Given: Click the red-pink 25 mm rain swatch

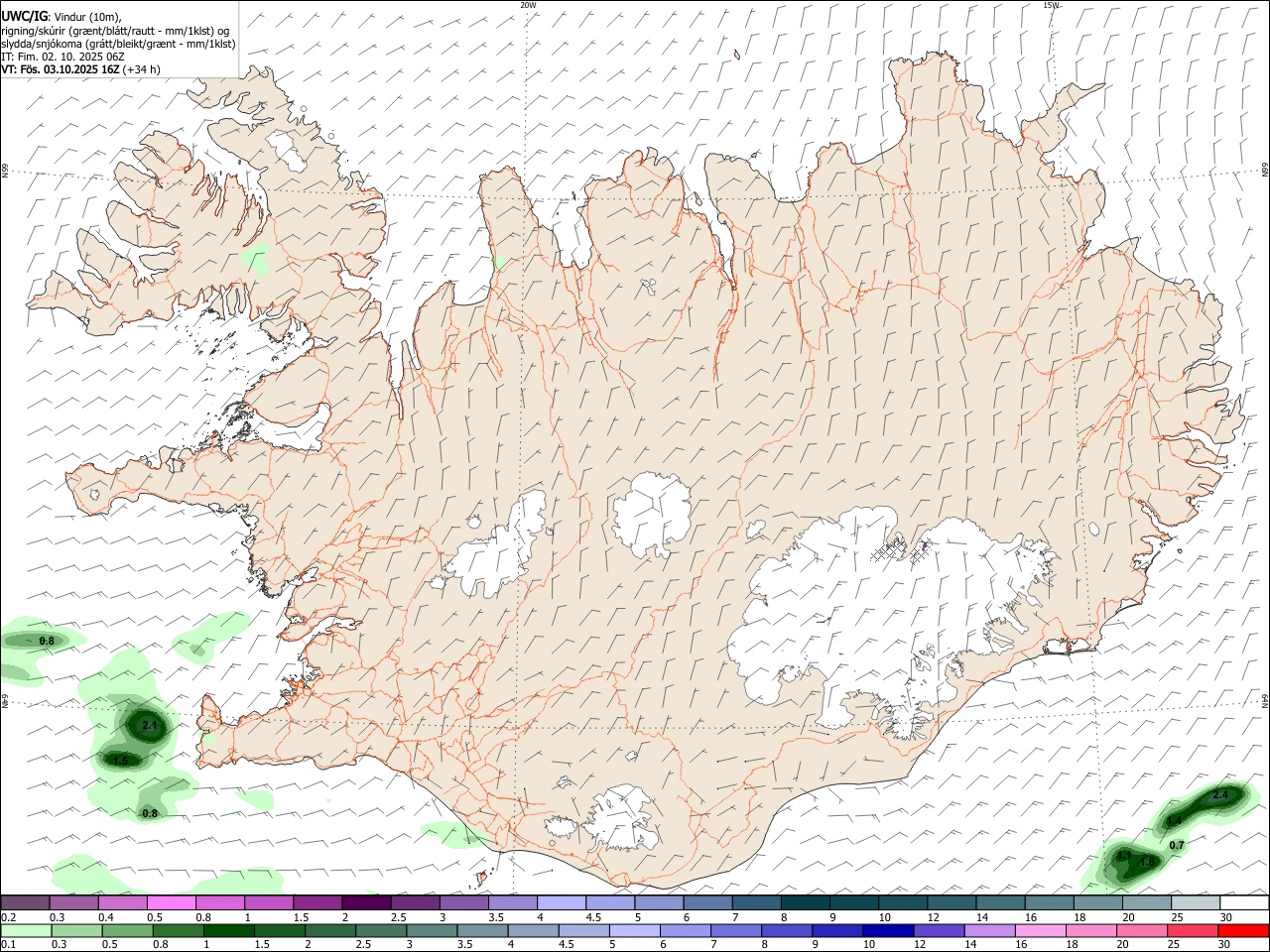Looking at the screenshot, I should [x=1194, y=930].
